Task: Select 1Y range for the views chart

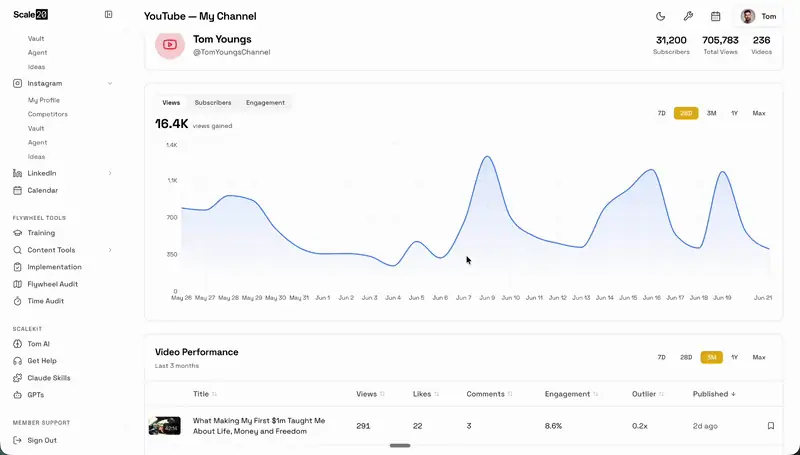Action: pyautogui.click(x=734, y=113)
